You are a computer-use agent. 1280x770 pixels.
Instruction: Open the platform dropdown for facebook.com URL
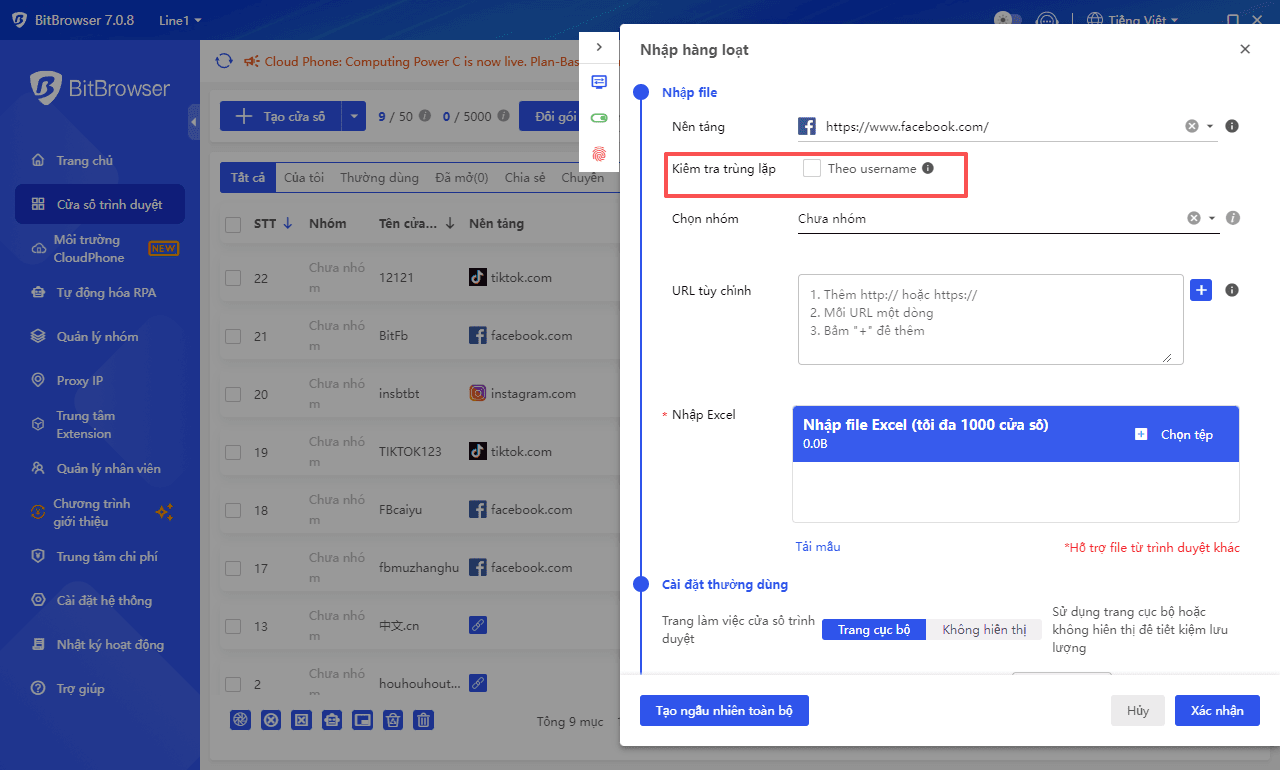[1208, 126]
